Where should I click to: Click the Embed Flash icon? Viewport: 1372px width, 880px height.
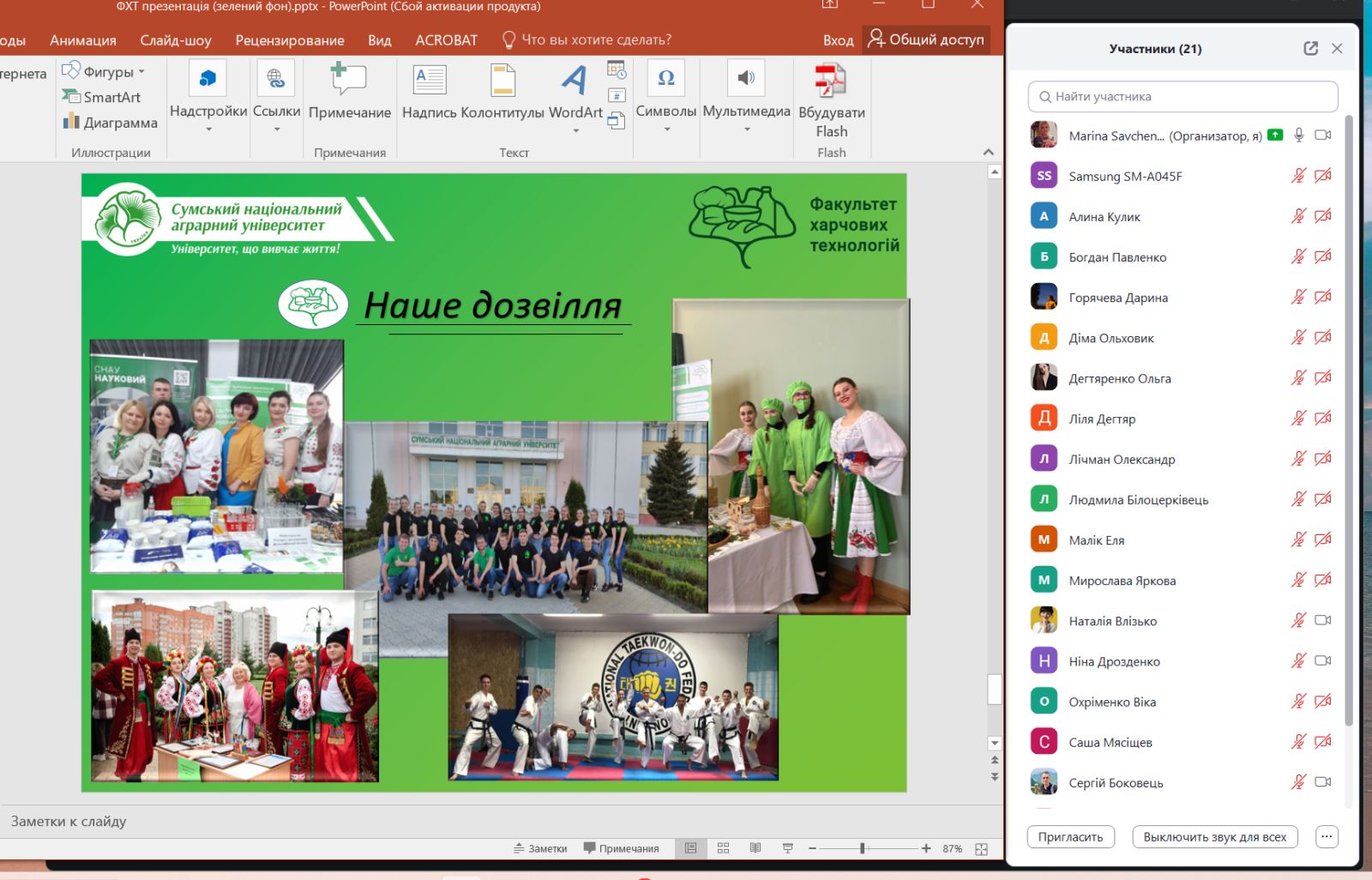(830, 81)
